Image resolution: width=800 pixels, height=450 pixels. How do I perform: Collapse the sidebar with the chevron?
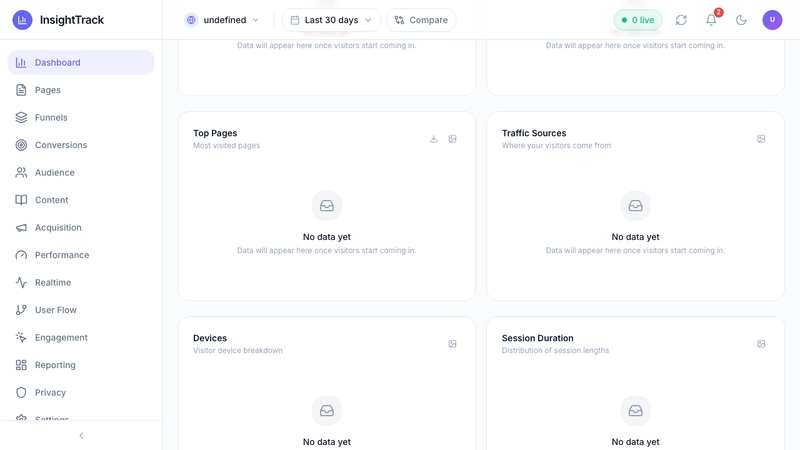coord(81,436)
